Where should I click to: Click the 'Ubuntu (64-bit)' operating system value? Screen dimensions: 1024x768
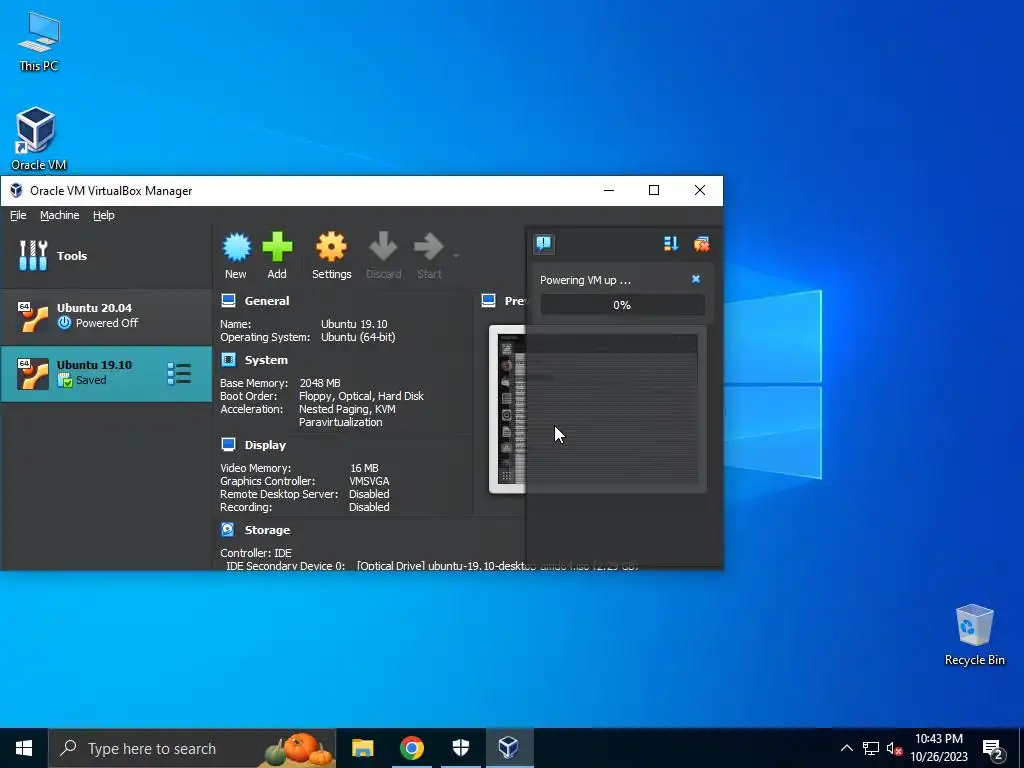tap(358, 337)
